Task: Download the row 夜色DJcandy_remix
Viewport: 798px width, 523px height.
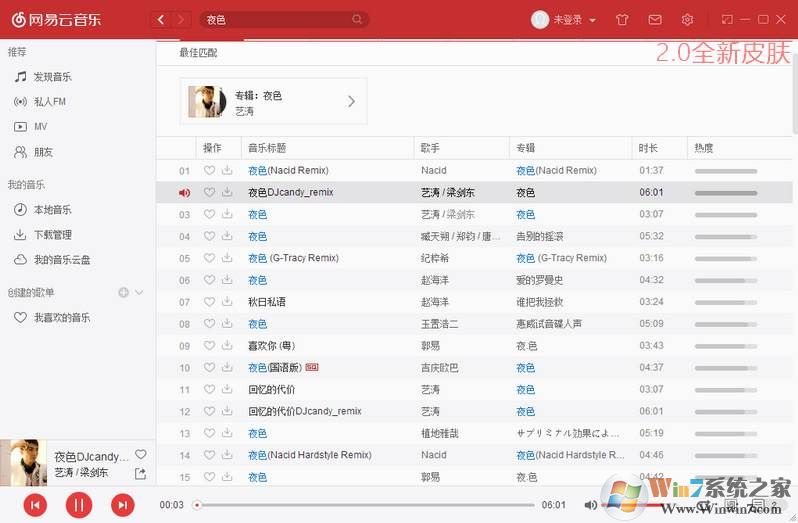Action: pyautogui.click(x=227, y=192)
